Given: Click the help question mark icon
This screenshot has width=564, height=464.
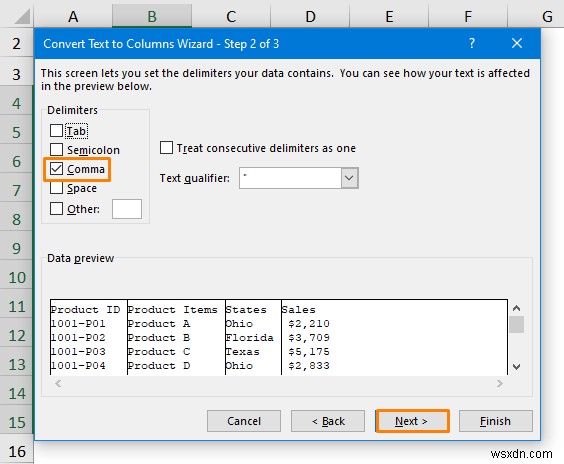Looking at the screenshot, I should click(472, 44).
